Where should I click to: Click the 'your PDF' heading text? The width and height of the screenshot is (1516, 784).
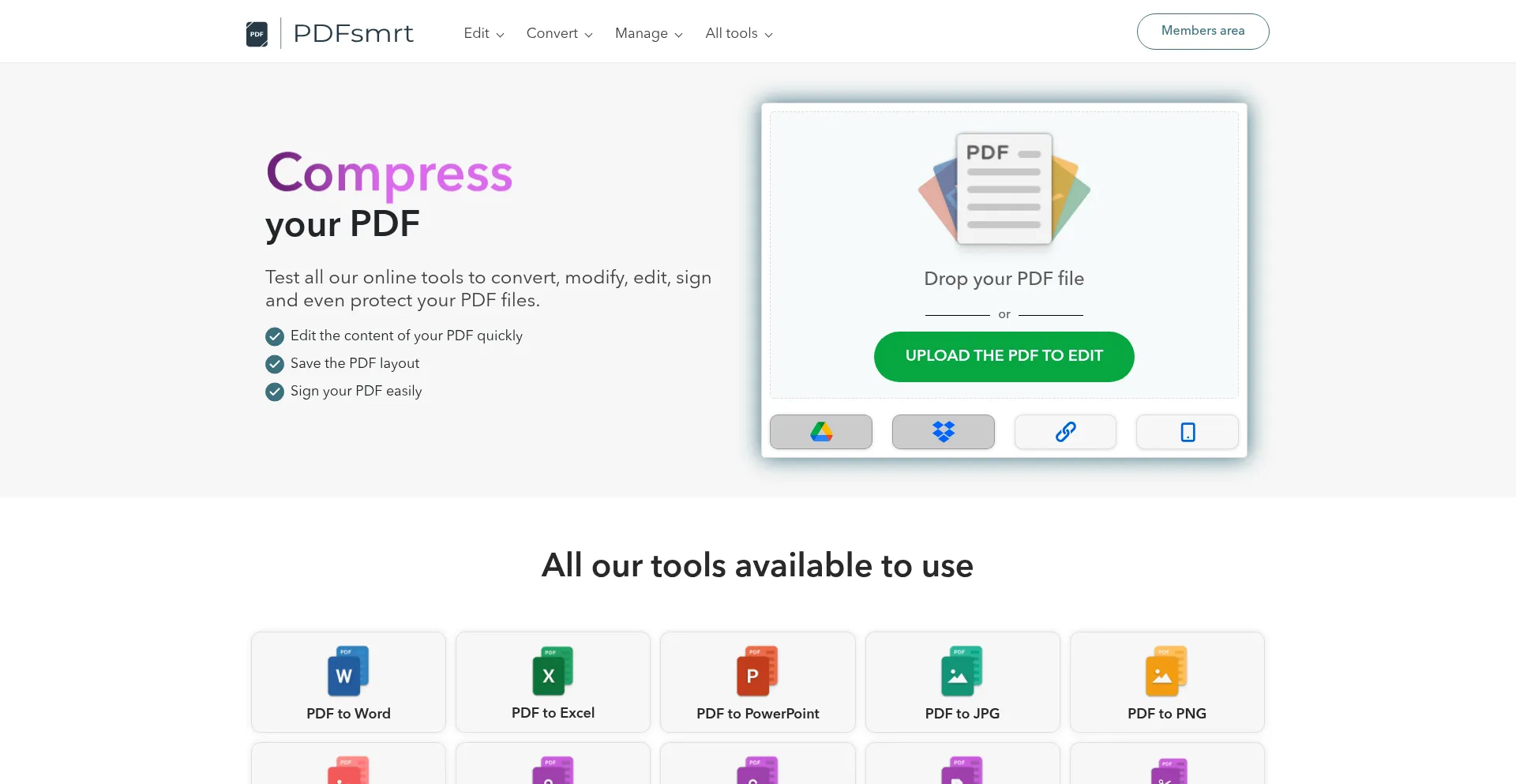click(343, 225)
